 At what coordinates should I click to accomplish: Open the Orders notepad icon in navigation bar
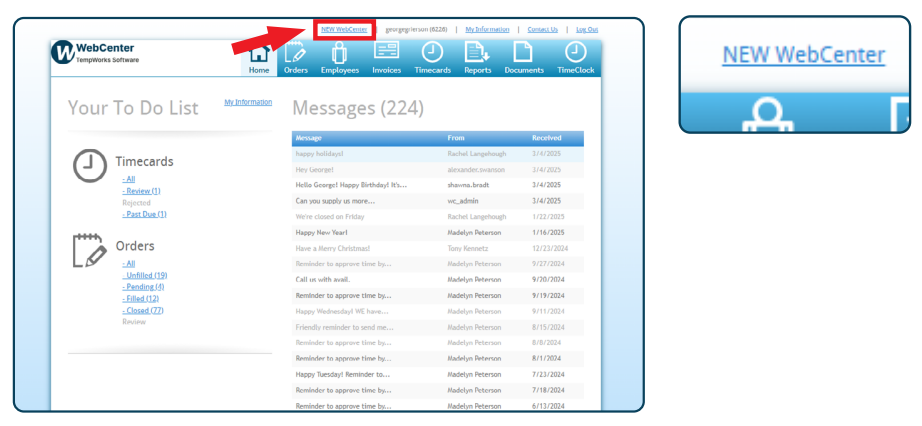(x=295, y=52)
